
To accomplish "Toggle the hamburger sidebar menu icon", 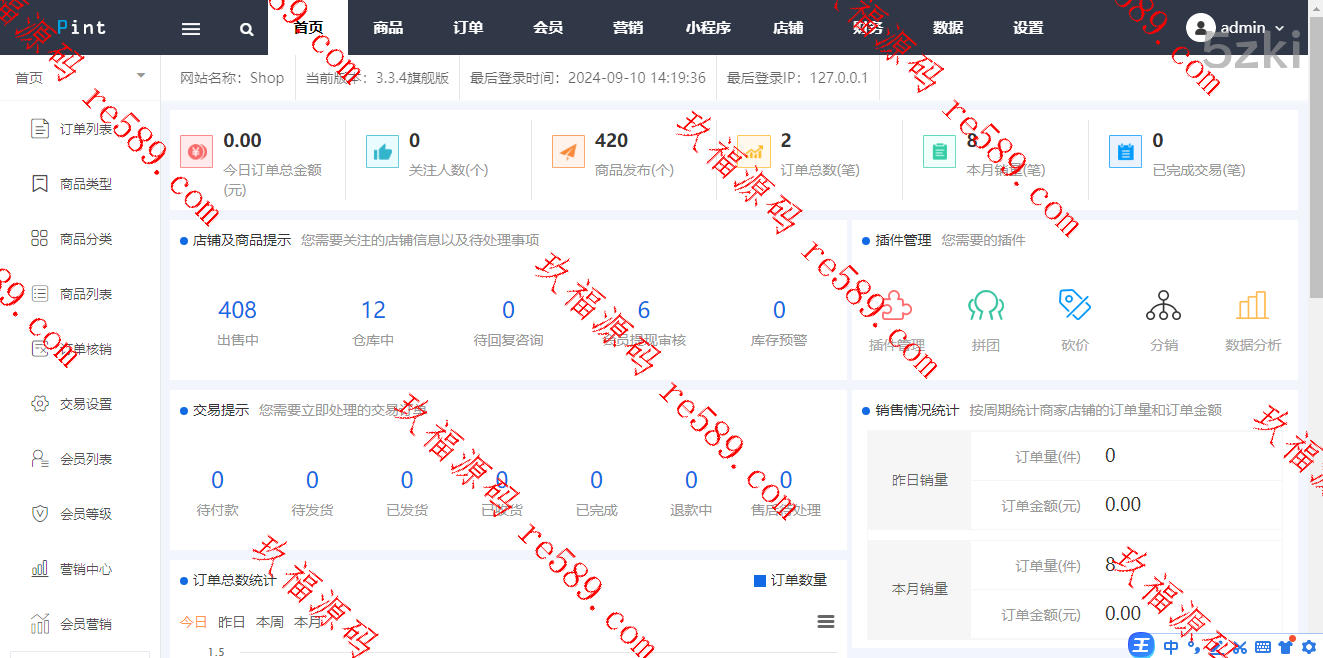I will click(191, 29).
